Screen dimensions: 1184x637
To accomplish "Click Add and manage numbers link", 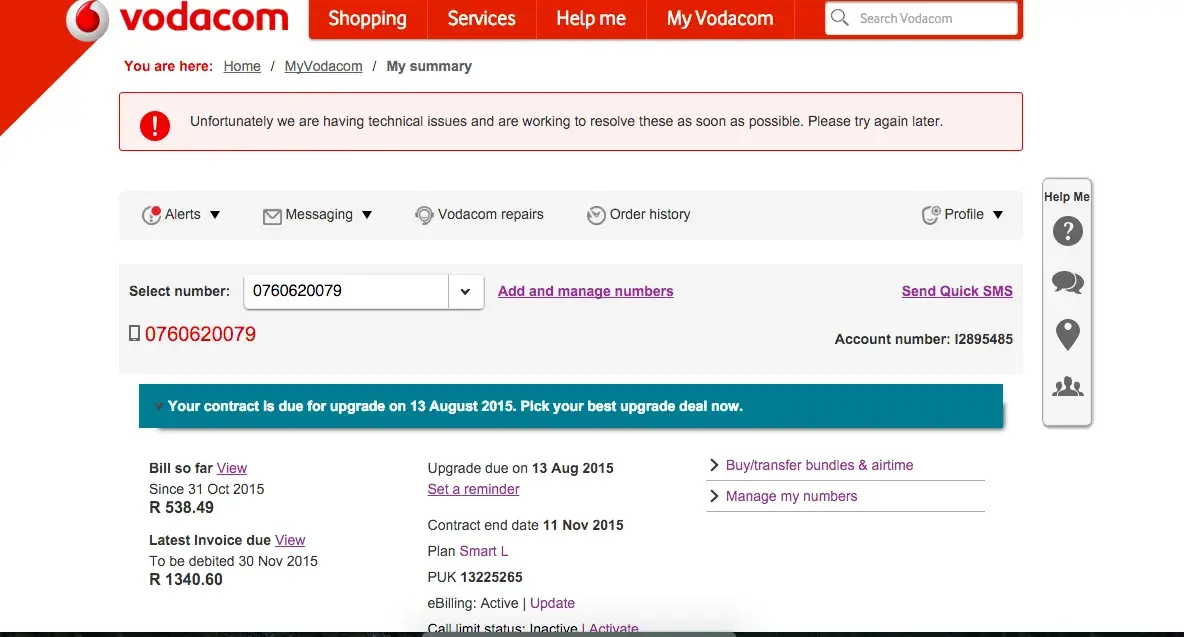I will pos(585,291).
